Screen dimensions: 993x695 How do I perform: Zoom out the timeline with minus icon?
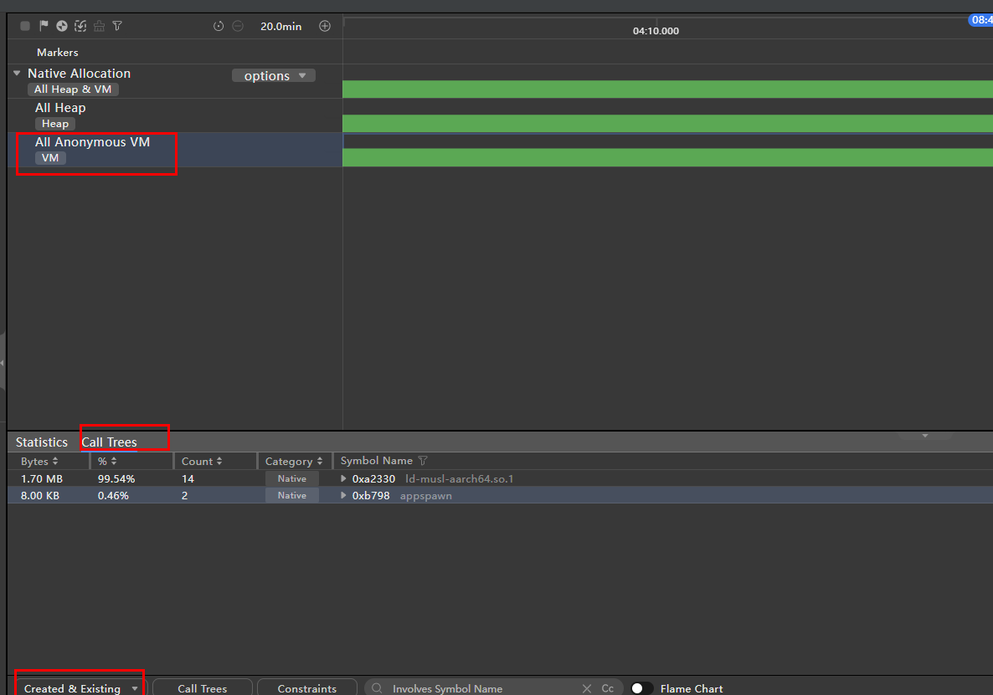click(238, 26)
